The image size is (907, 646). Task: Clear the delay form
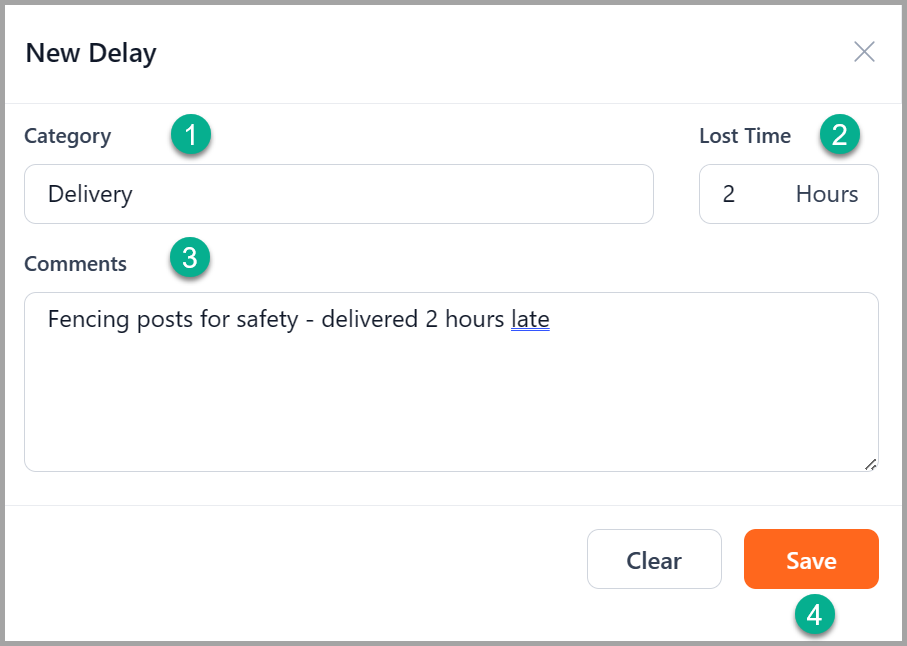click(x=654, y=559)
